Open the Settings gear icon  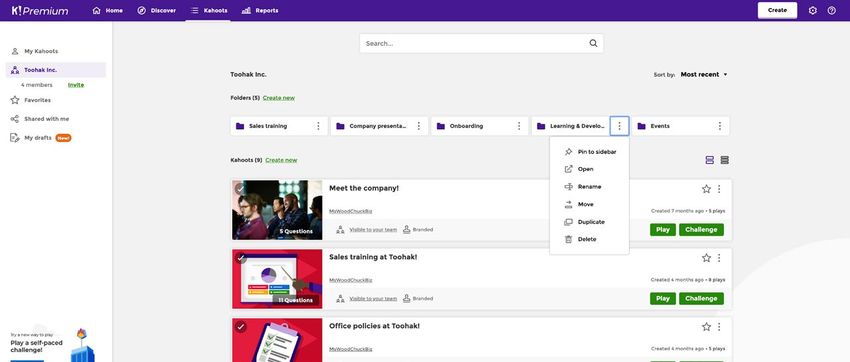click(813, 10)
